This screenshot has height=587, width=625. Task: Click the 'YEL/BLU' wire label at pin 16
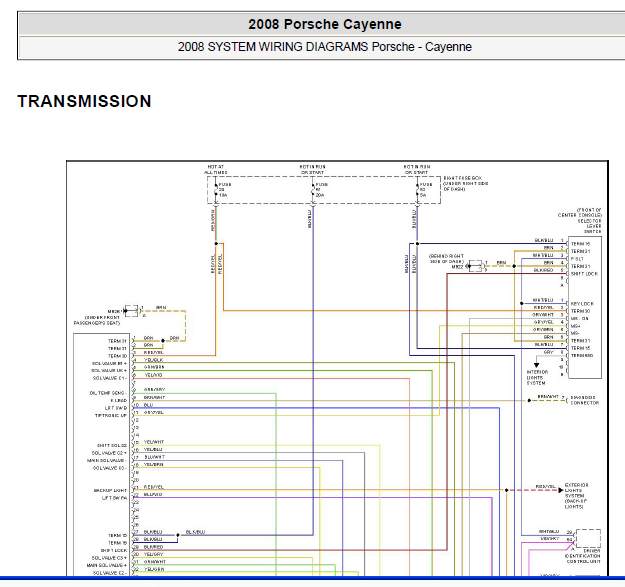tap(153, 449)
